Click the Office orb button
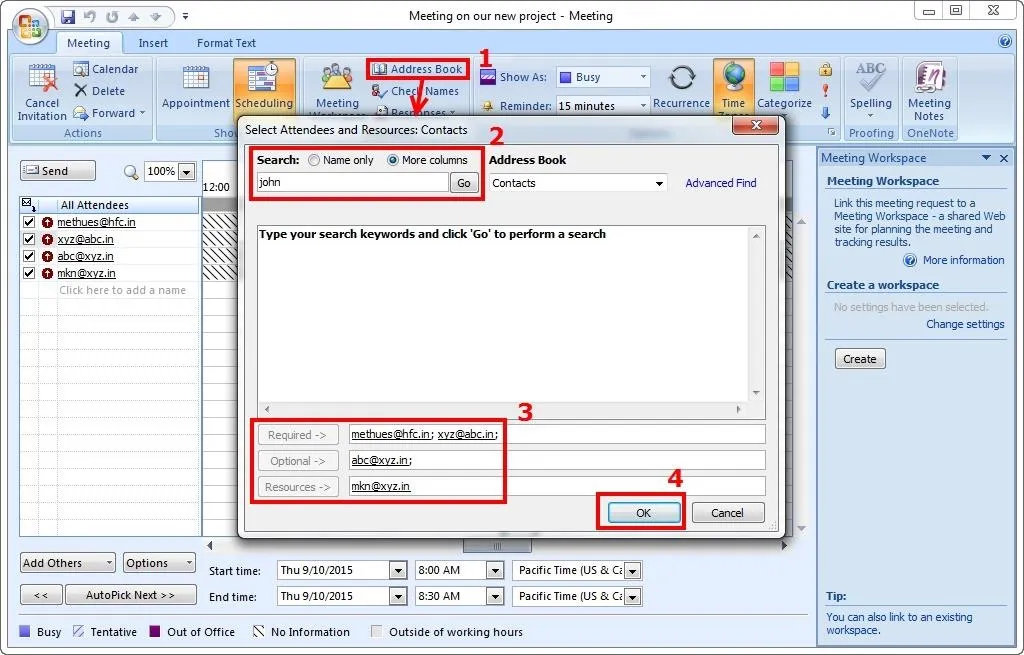 coord(29,25)
